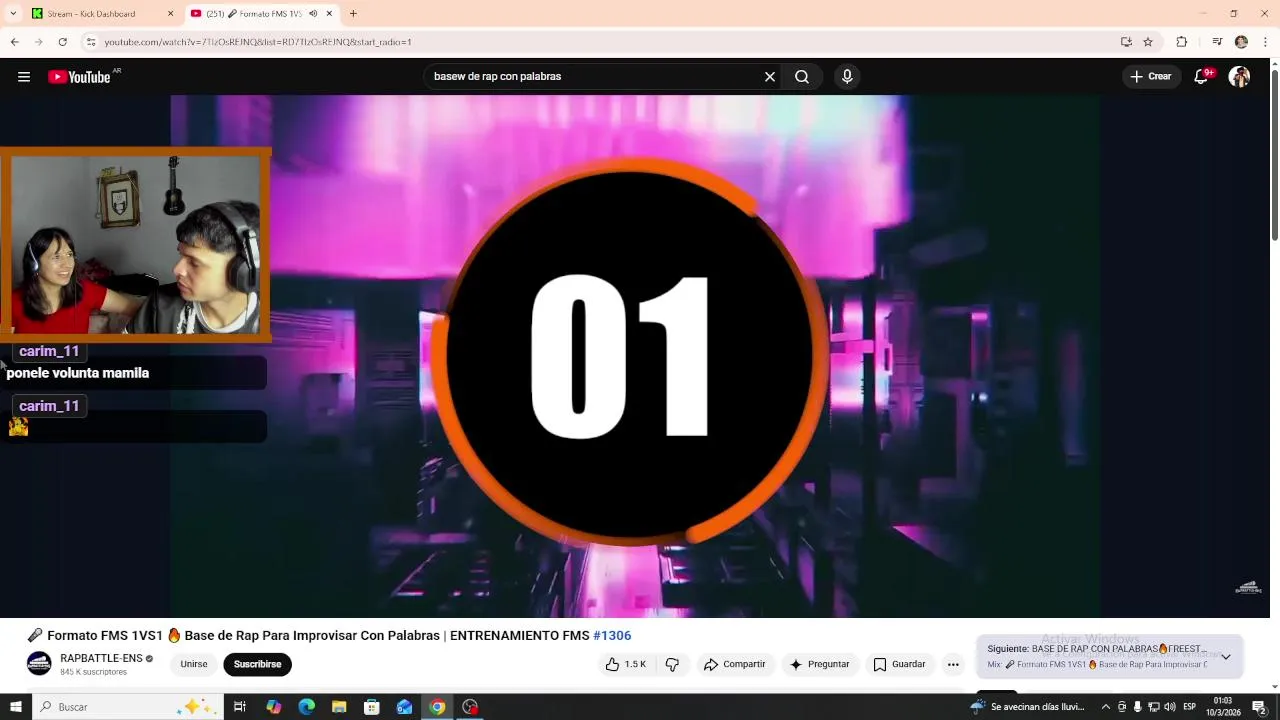The height and width of the screenshot is (720, 1280).
Task: Open Task View on taskbar
Action: [240, 707]
